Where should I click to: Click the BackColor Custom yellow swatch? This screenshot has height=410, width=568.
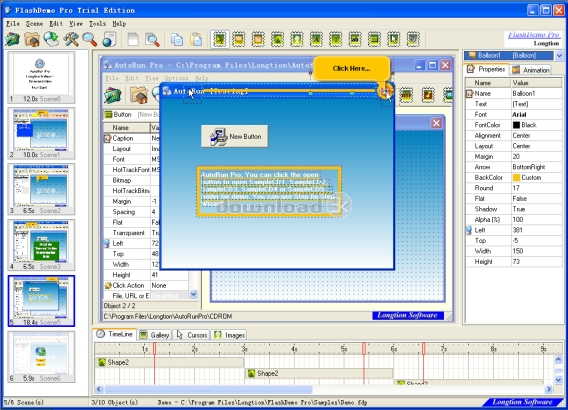(516, 177)
